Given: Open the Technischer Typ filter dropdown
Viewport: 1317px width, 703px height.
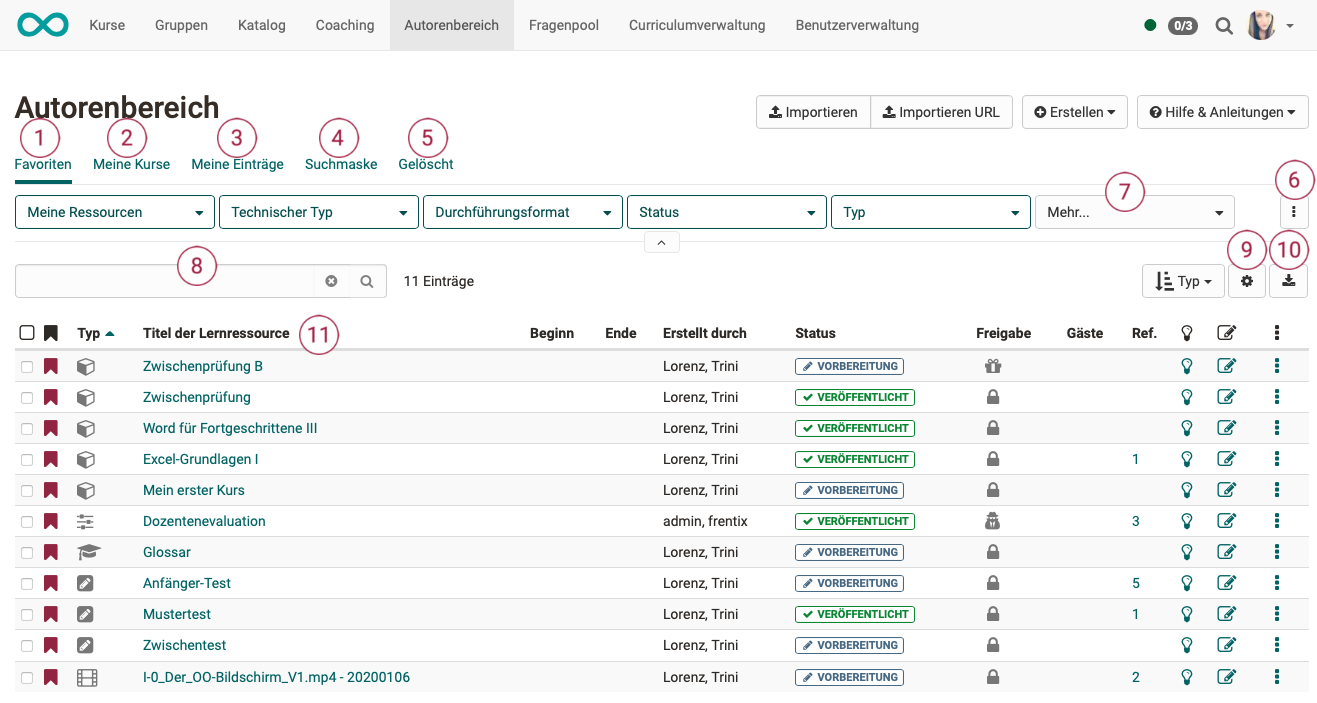Looking at the screenshot, I should tap(318, 213).
